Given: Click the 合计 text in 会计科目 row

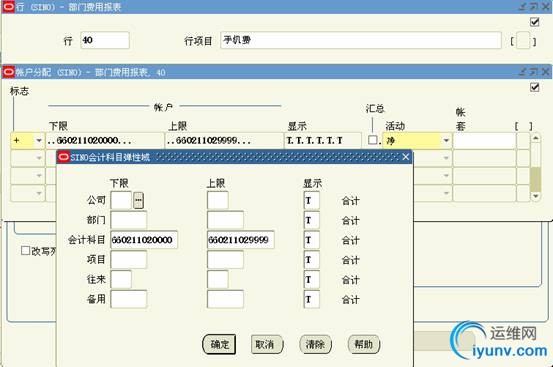Looking at the screenshot, I should [x=350, y=240].
